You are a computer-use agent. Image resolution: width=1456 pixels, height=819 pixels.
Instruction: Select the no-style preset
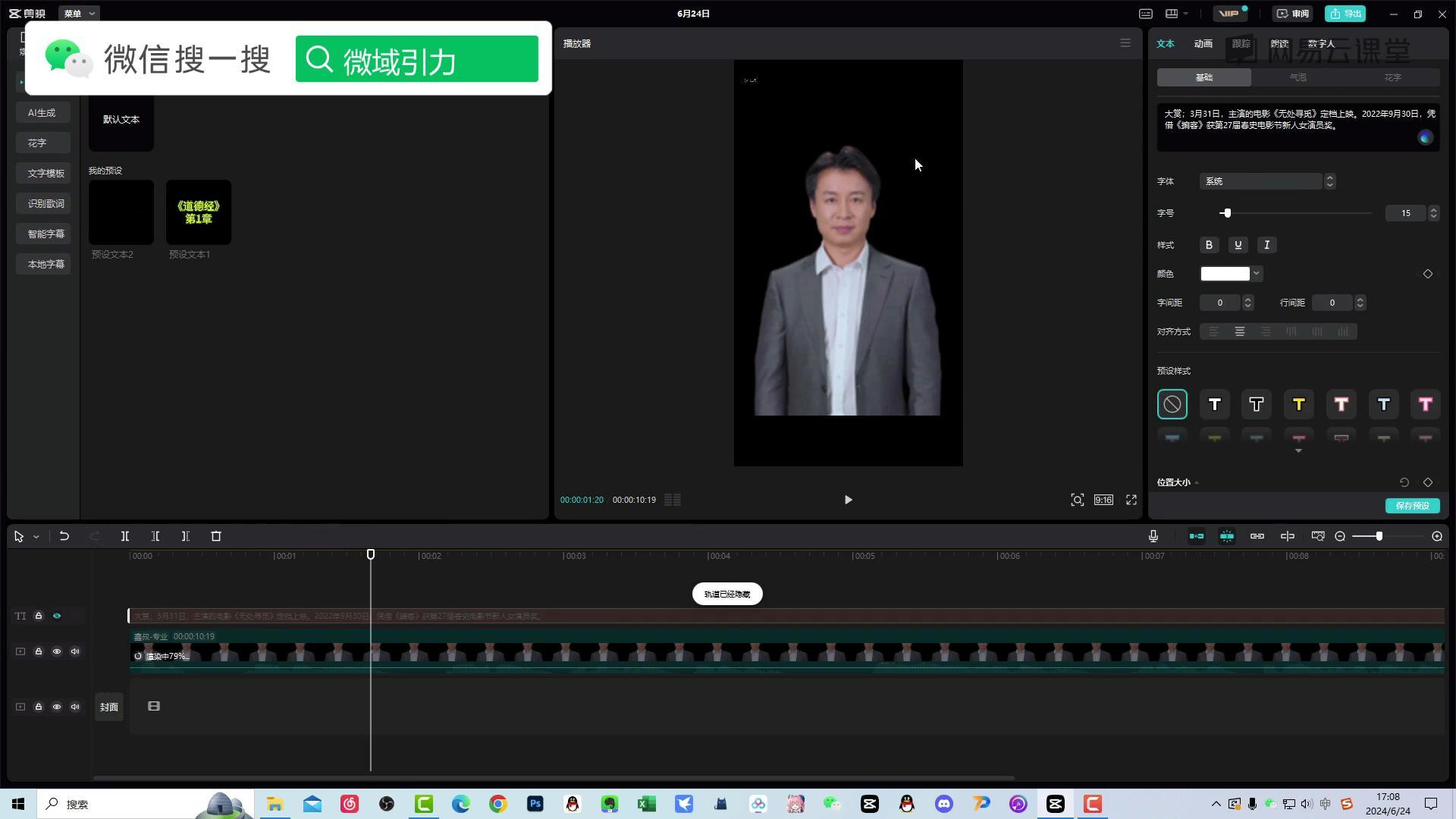point(1172,404)
